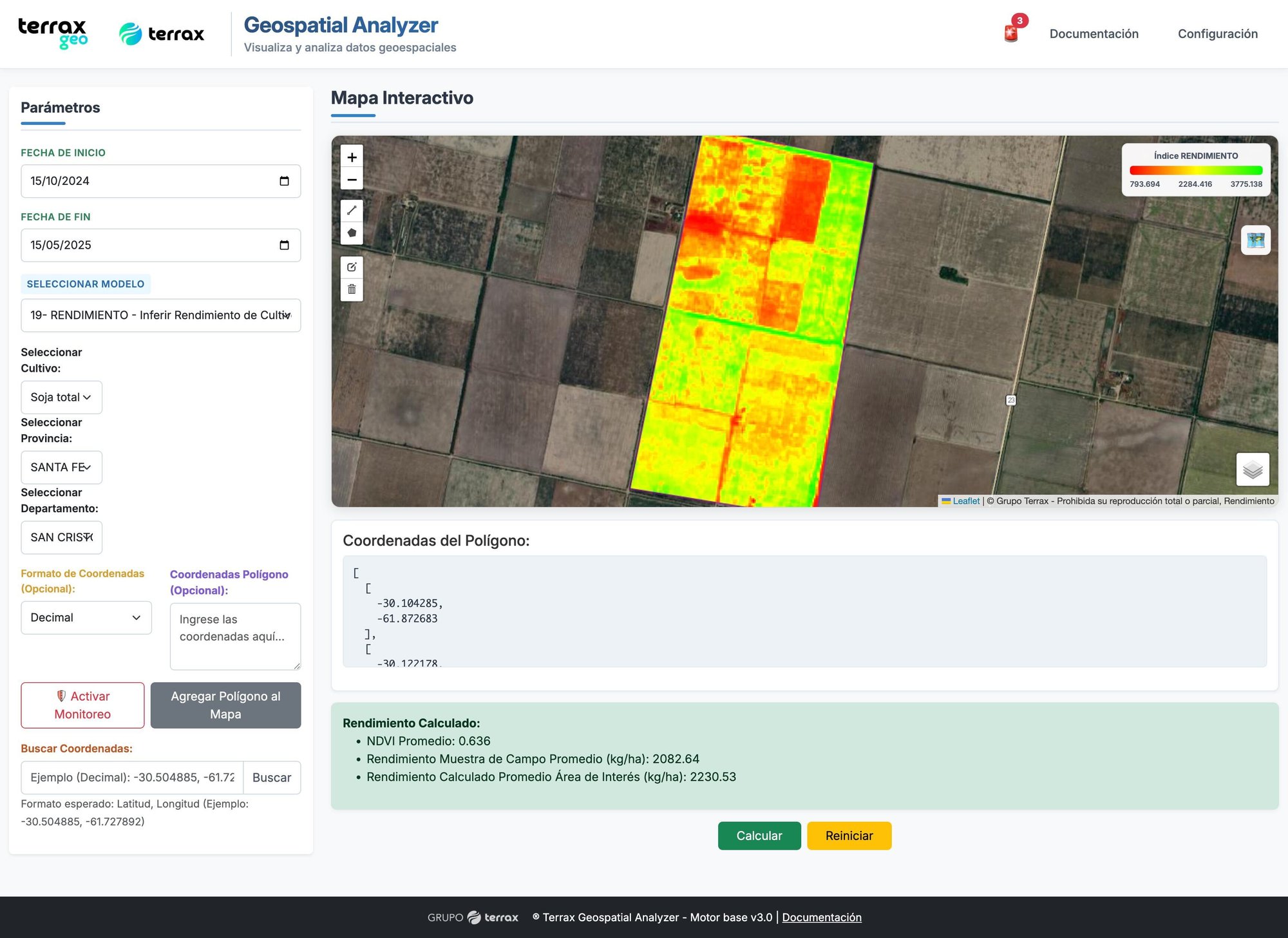Open the map layers control

coord(1253,470)
